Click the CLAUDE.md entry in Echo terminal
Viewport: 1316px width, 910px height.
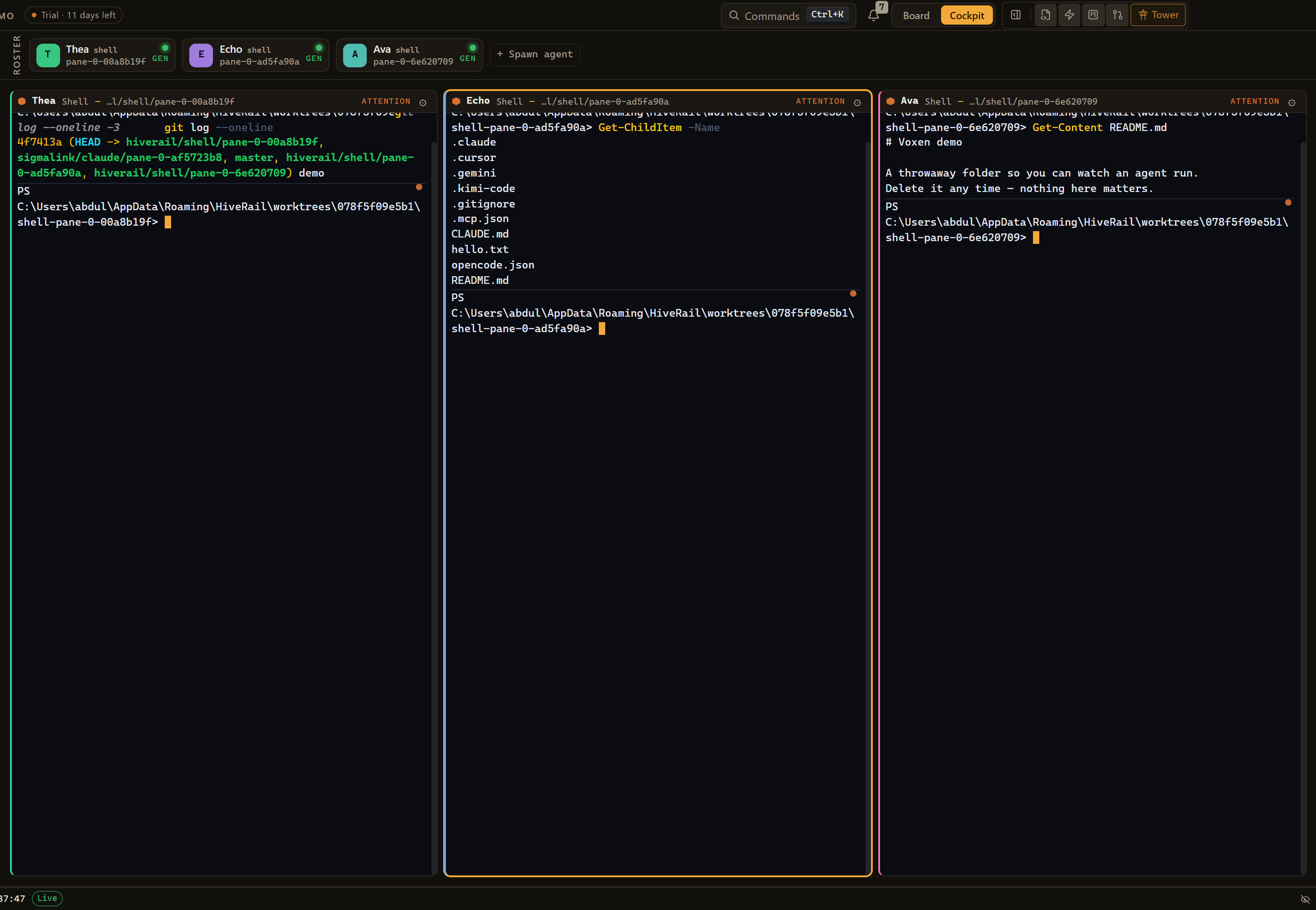click(x=480, y=234)
